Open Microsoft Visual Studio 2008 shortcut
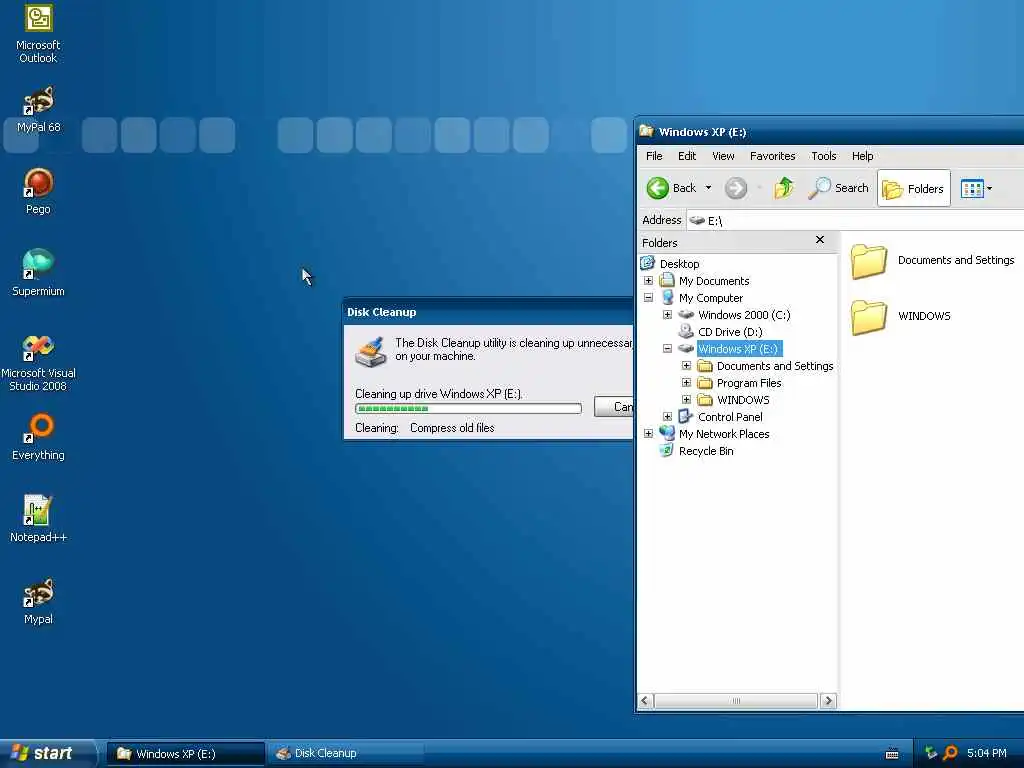Viewport: 1024px width, 768px height. click(x=38, y=362)
